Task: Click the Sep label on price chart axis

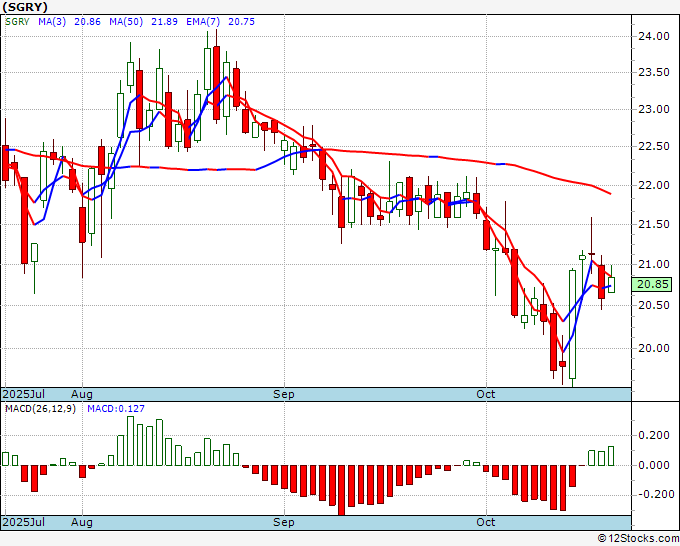Action: click(284, 395)
